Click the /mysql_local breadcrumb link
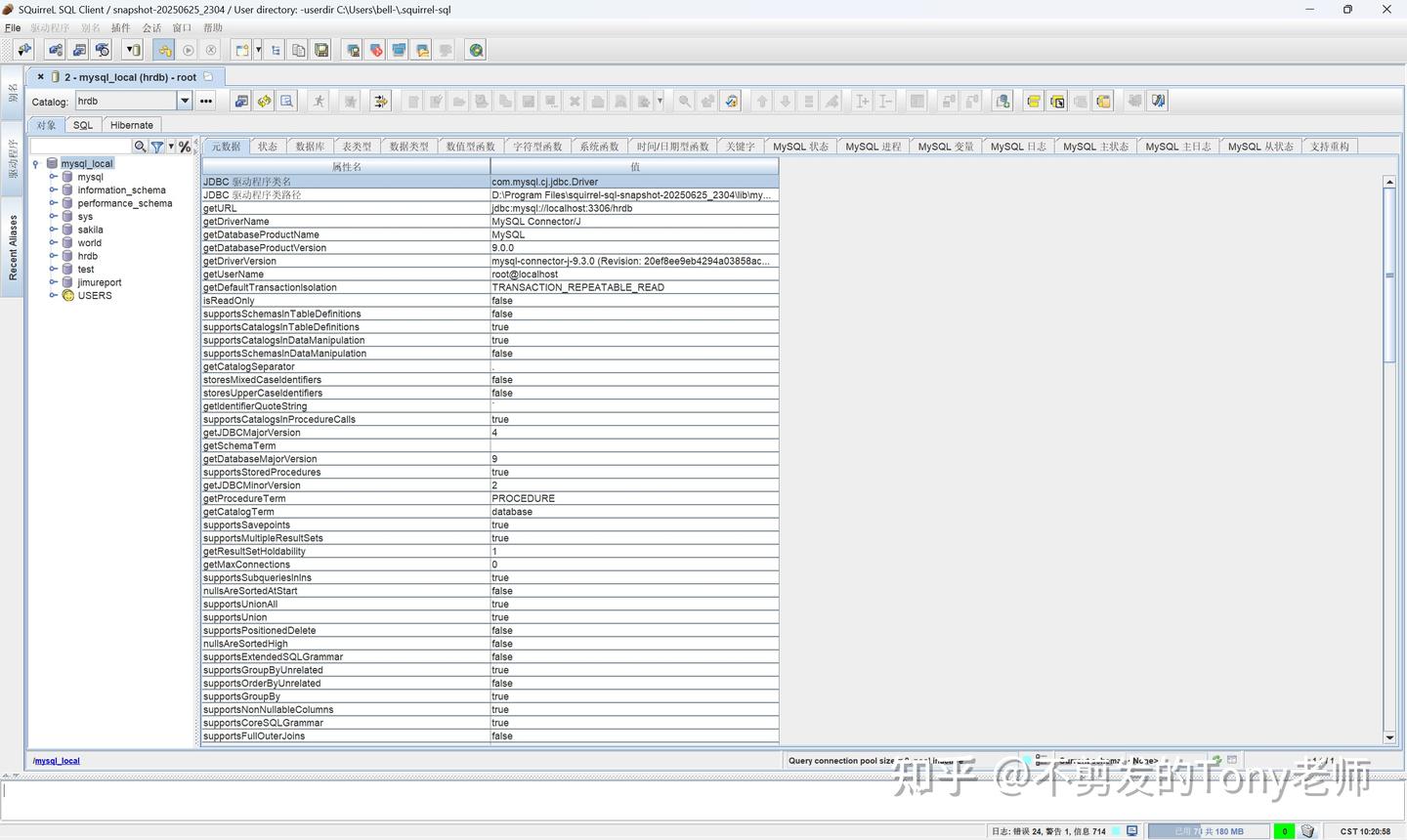Viewport: 1407px width, 840px height. (55, 760)
